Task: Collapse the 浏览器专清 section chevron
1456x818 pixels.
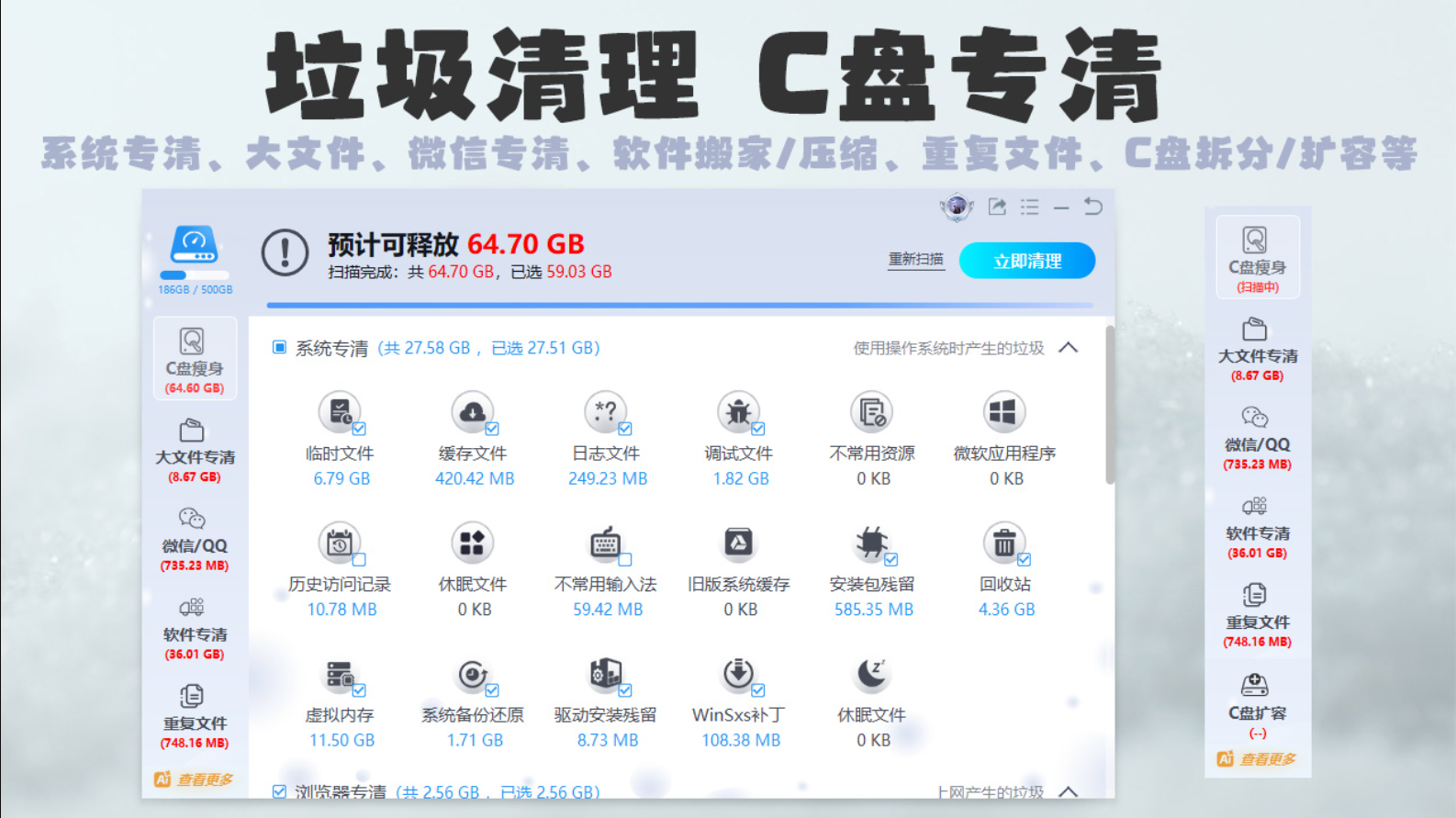Action: (x=1069, y=791)
